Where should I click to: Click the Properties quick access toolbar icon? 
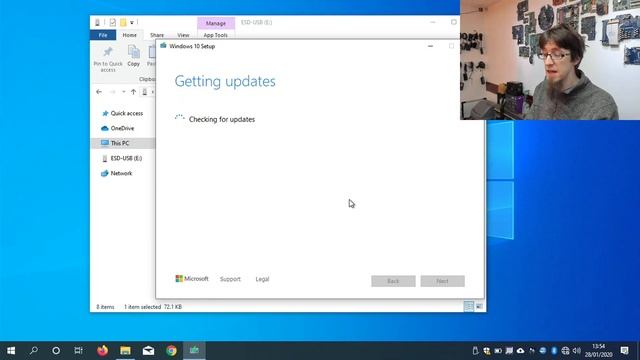[x=113, y=22]
